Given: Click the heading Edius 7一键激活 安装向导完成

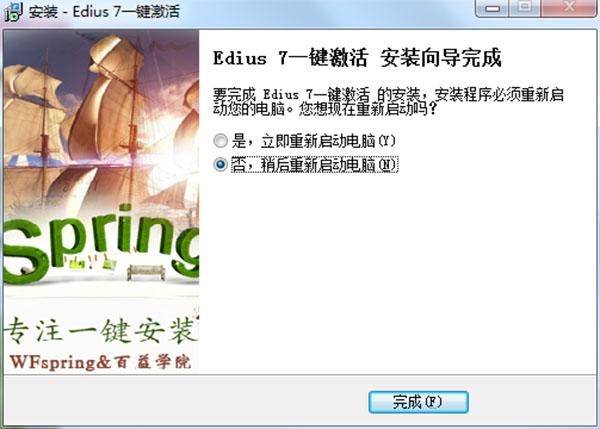Looking at the screenshot, I should [x=357, y=58].
